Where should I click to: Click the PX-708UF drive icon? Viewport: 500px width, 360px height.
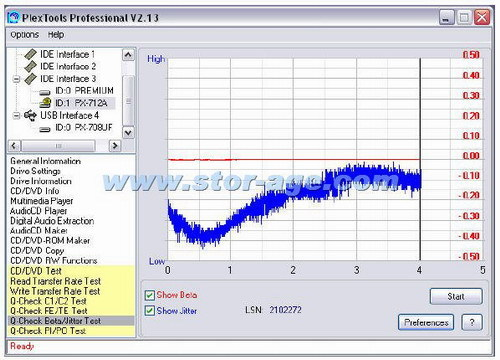tap(45, 129)
